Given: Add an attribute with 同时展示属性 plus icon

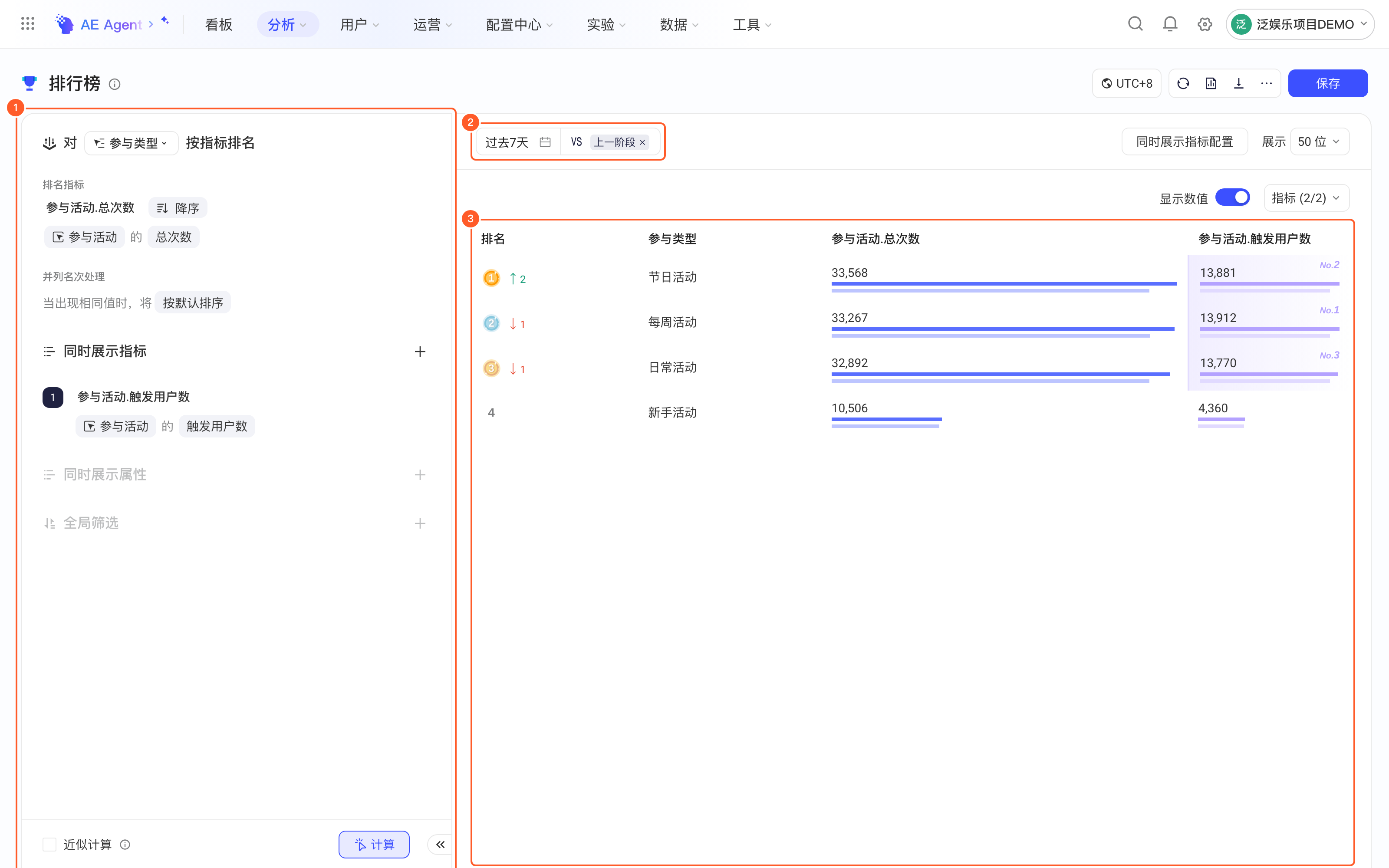Looking at the screenshot, I should point(420,475).
